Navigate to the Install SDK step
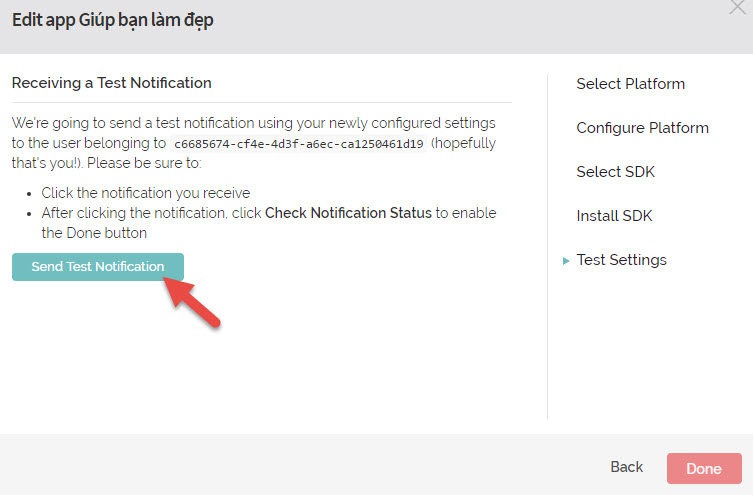 pos(614,216)
